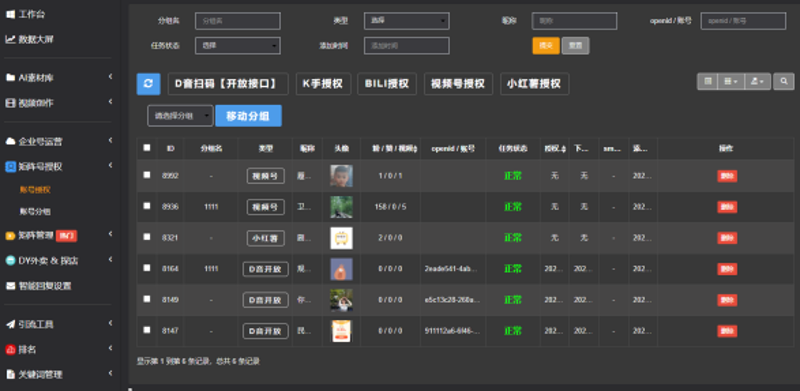800x391 pixels.
Task: Expand the 视频创作 sidebar chevron
Action: click(110, 102)
